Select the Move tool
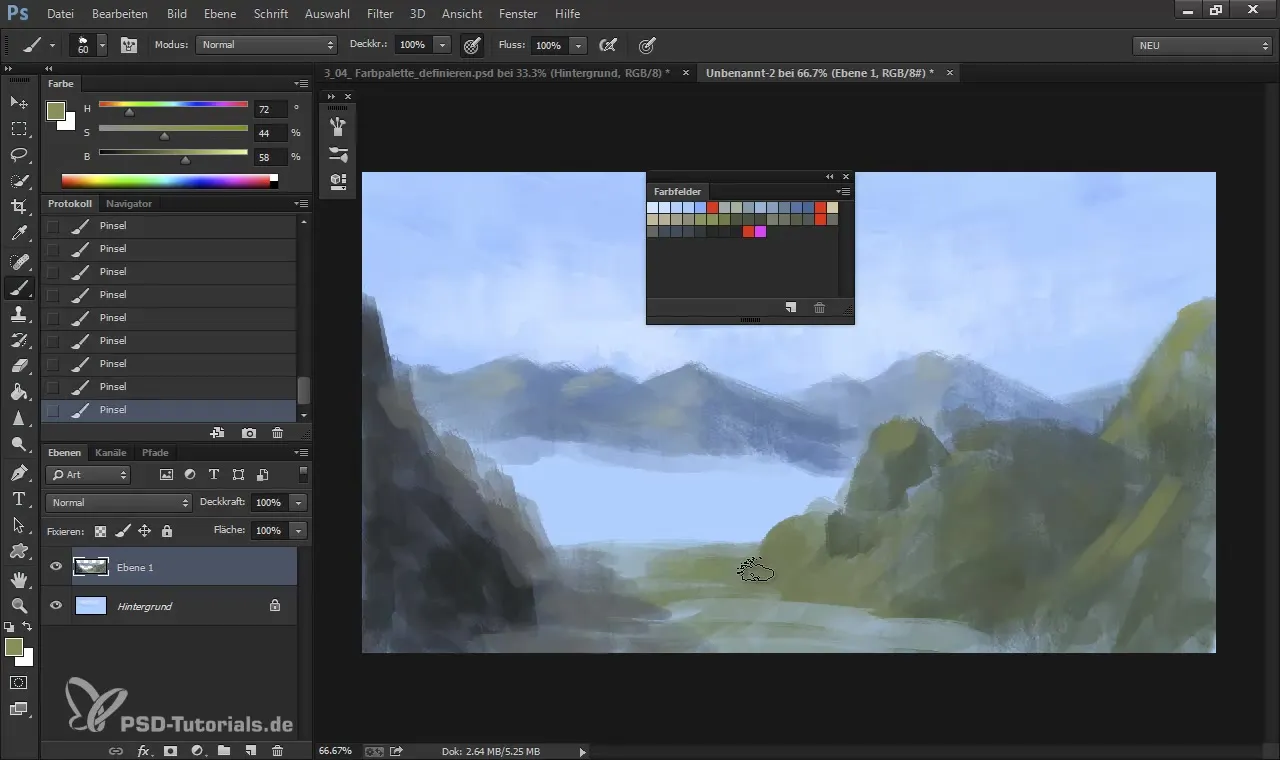The height and width of the screenshot is (760, 1280). (x=19, y=103)
